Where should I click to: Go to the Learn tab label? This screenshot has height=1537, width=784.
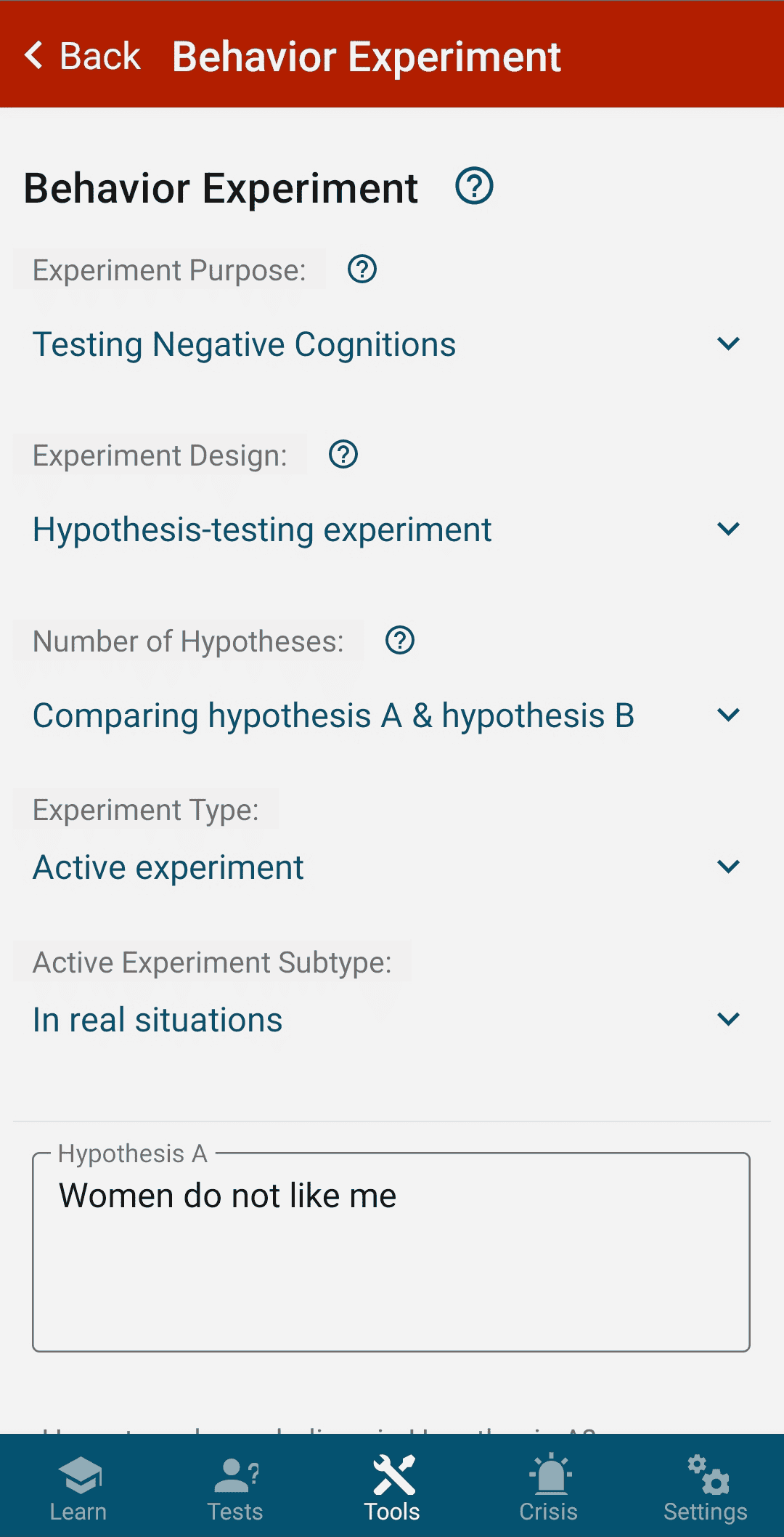click(x=78, y=1512)
